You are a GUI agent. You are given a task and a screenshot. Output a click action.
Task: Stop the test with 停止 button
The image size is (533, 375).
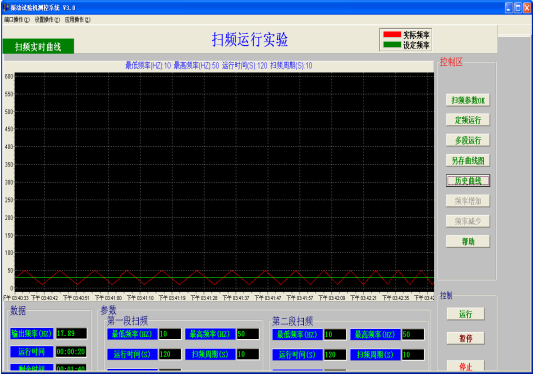coord(465,367)
